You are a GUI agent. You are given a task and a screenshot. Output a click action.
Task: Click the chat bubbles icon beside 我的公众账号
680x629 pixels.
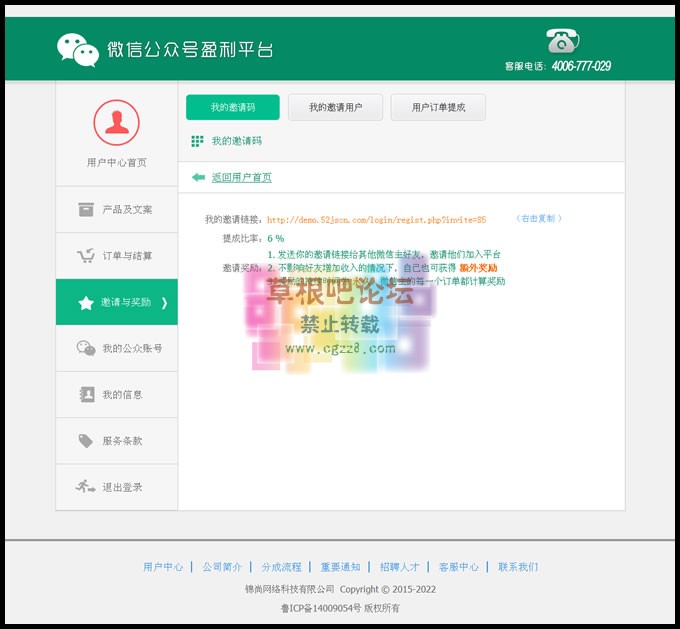tap(86, 348)
